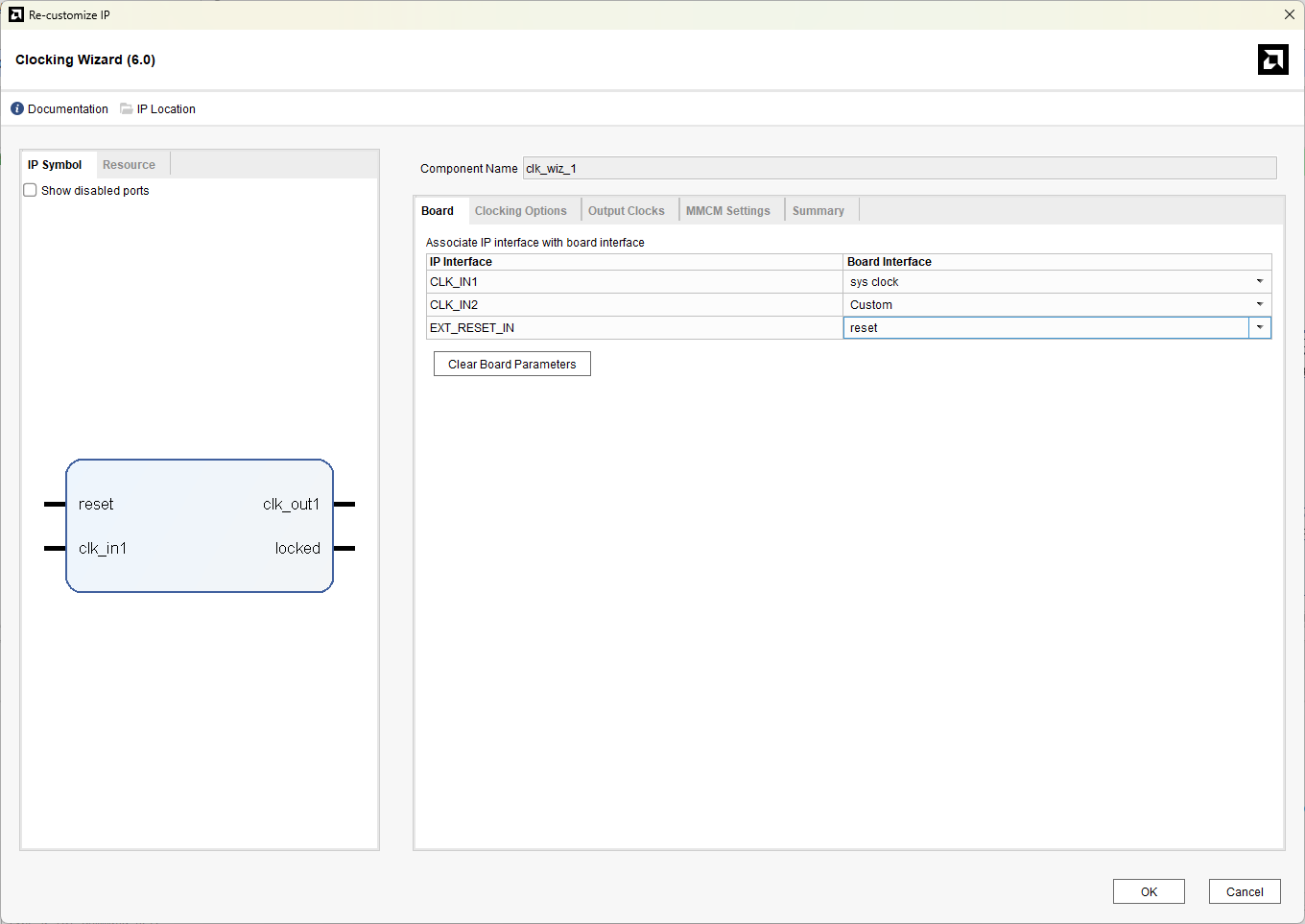Open the Output Clocks tab
The width and height of the screenshot is (1305, 924).
tap(626, 211)
